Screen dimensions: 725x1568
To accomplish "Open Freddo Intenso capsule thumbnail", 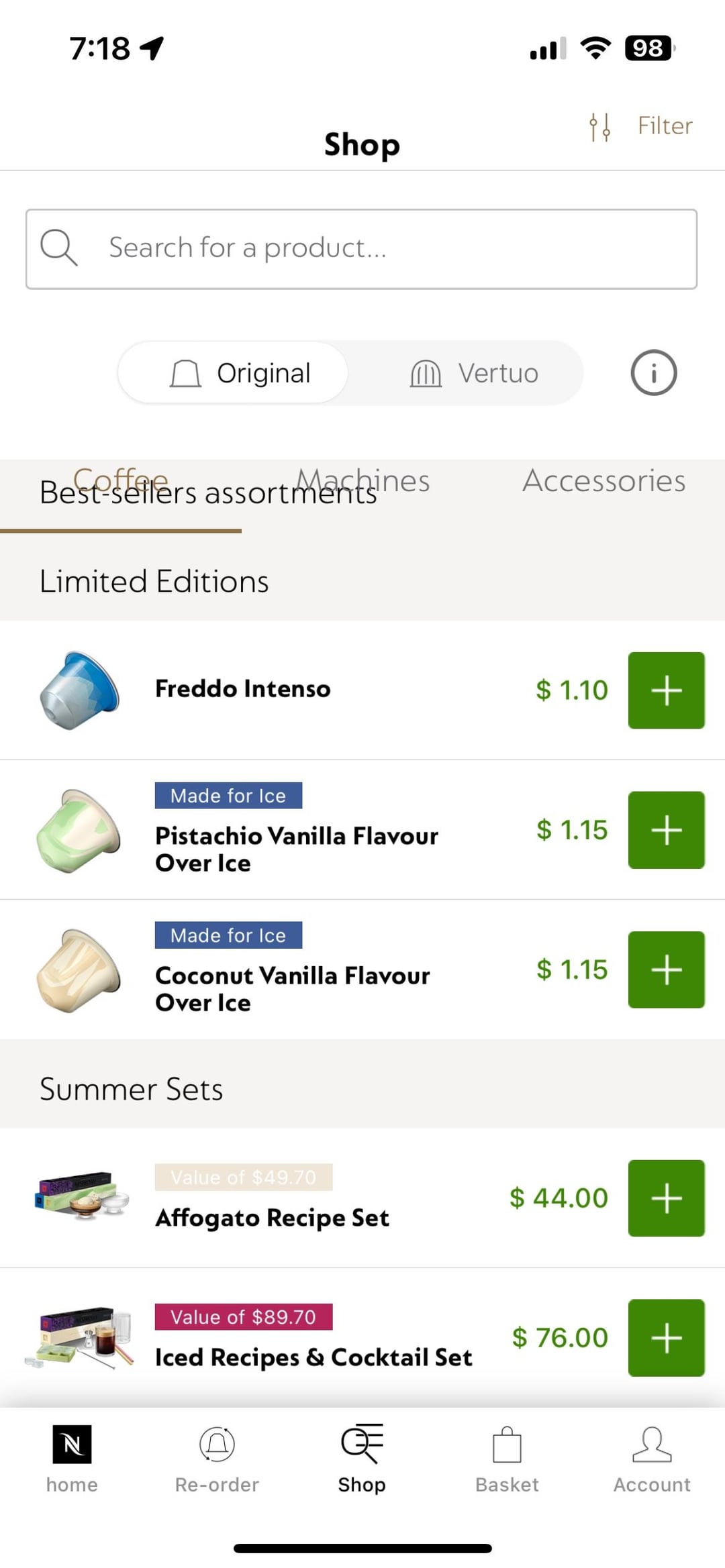I will pyautogui.click(x=79, y=690).
